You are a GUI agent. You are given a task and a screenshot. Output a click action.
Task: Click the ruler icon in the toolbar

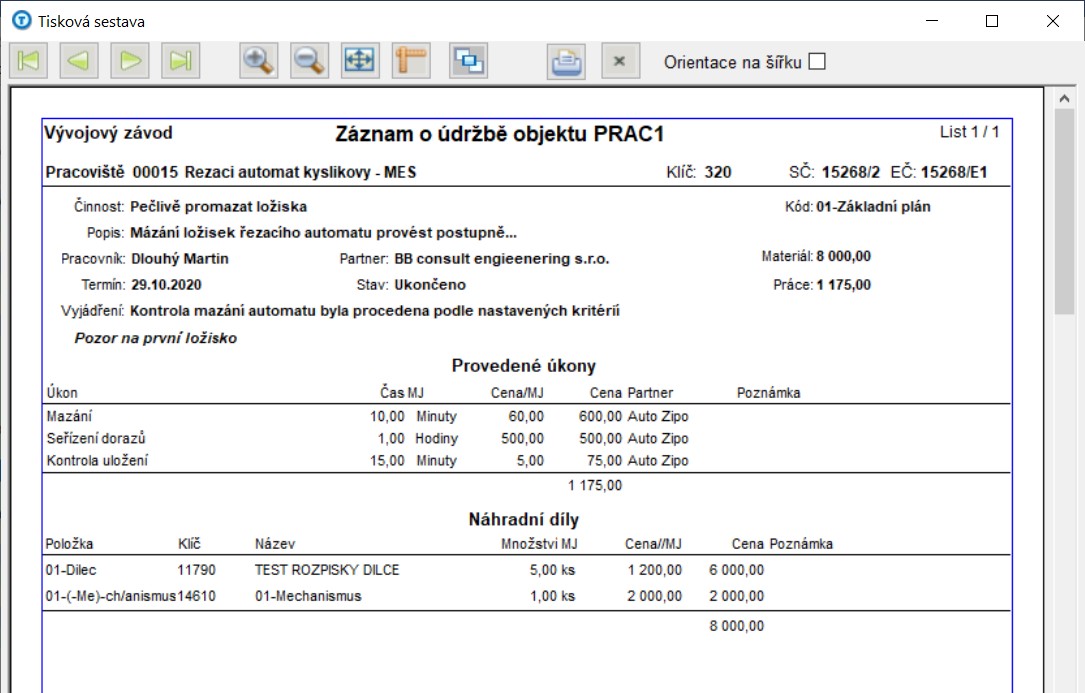click(x=410, y=61)
